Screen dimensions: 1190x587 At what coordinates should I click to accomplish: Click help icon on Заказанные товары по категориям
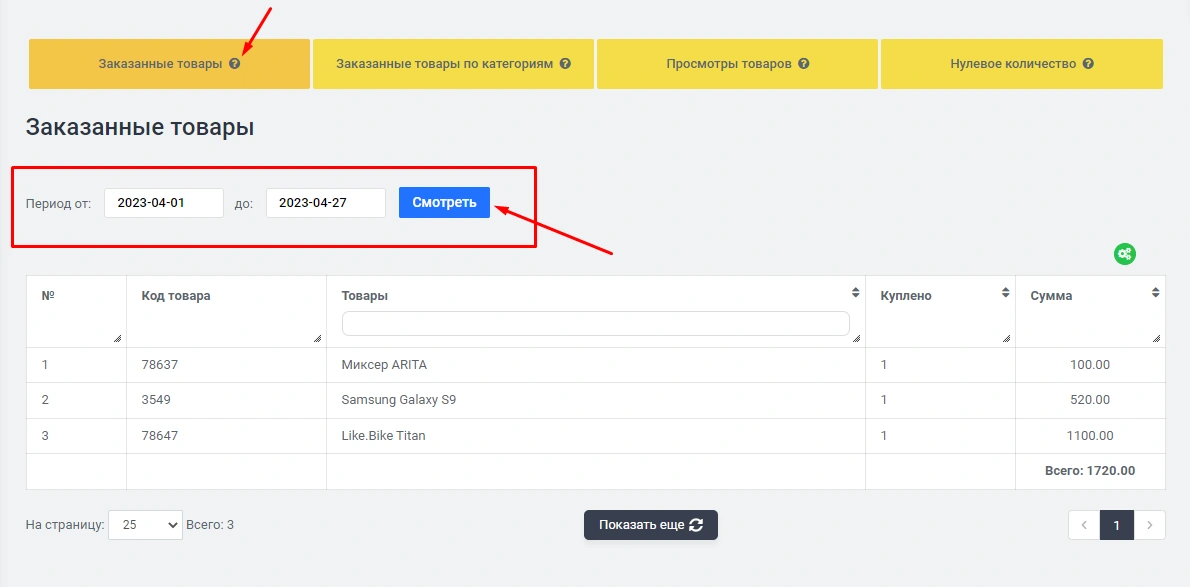(565, 64)
